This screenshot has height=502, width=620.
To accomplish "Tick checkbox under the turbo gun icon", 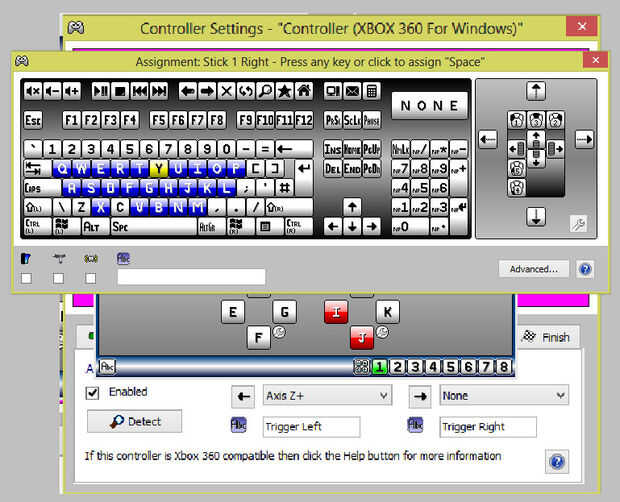I will tap(59, 278).
